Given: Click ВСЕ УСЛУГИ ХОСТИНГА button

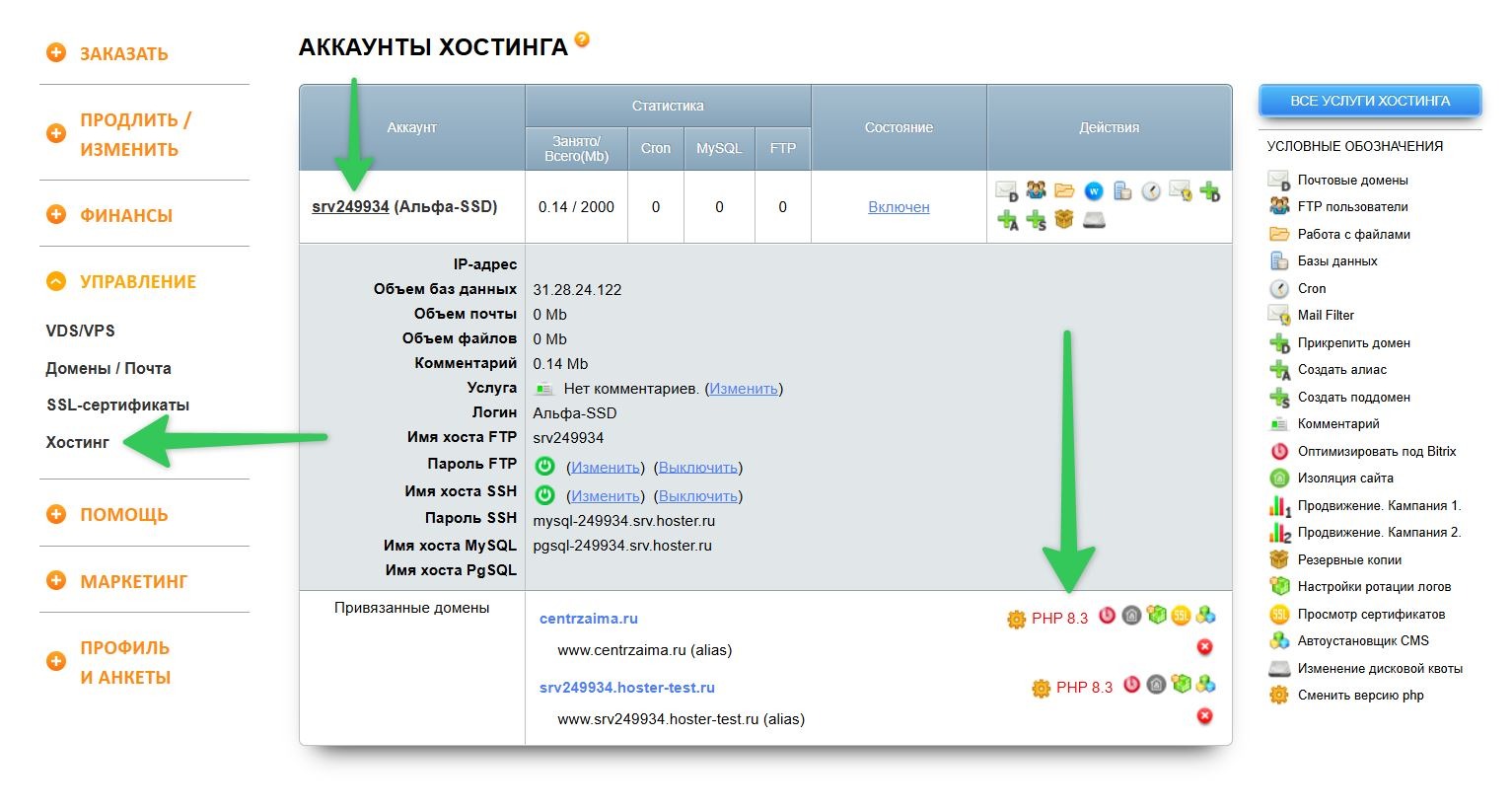Looking at the screenshot, I should coord(1370,101).
